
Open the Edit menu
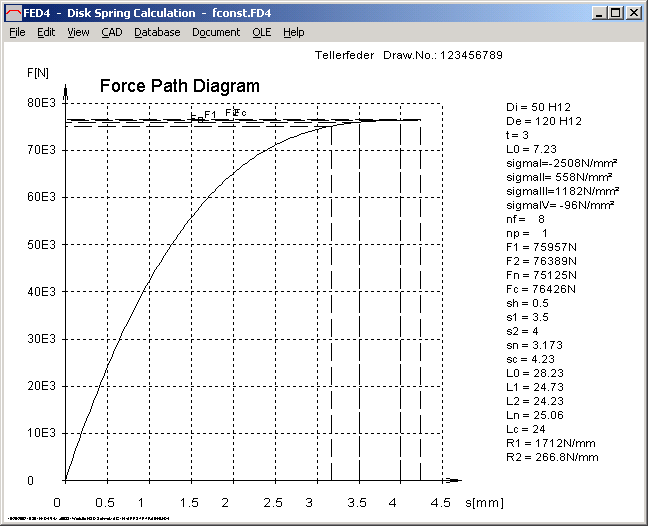[x=46, y=32]
